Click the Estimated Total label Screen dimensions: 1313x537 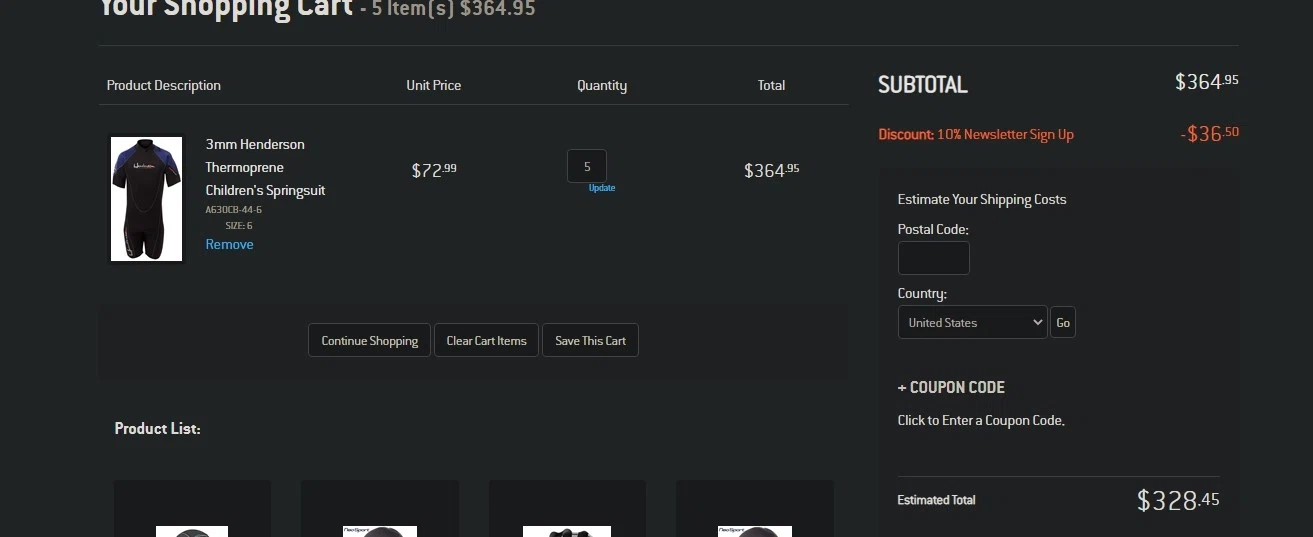[x=936, y=500]
